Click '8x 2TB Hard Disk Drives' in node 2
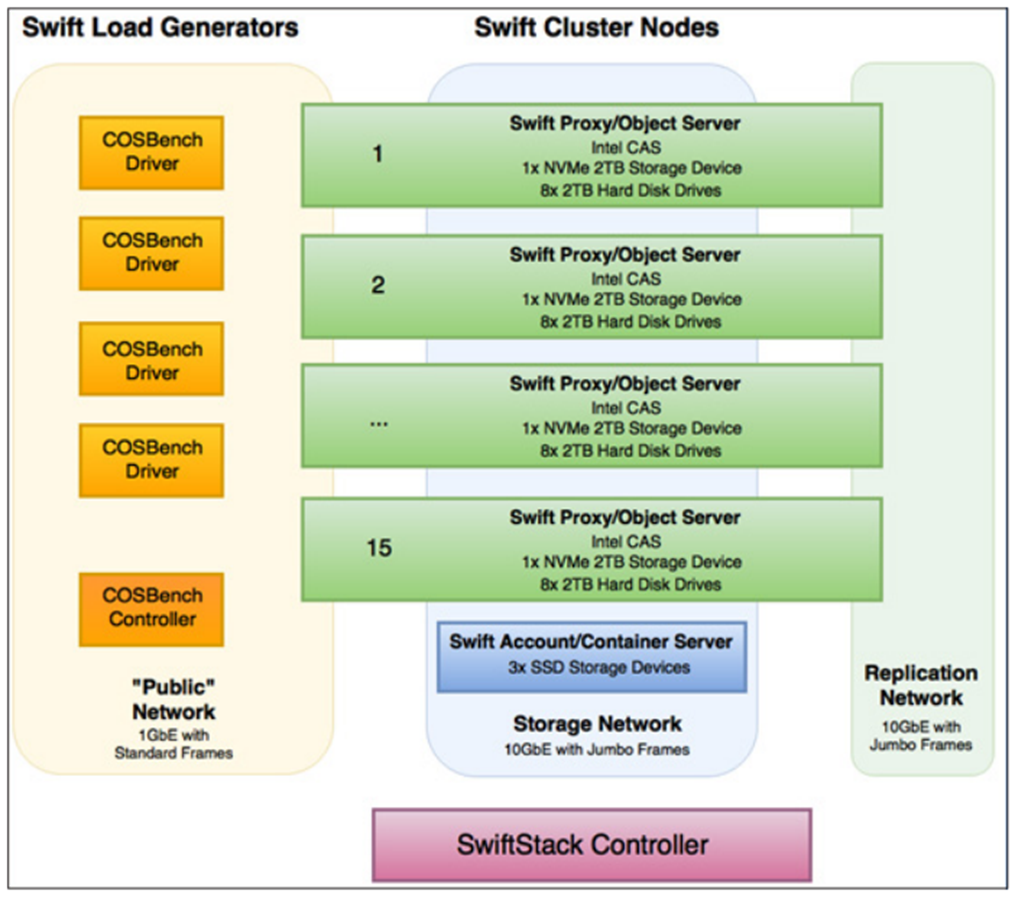Image resolution: width=1015 pixels, height=897 pixels. (630, 322)
